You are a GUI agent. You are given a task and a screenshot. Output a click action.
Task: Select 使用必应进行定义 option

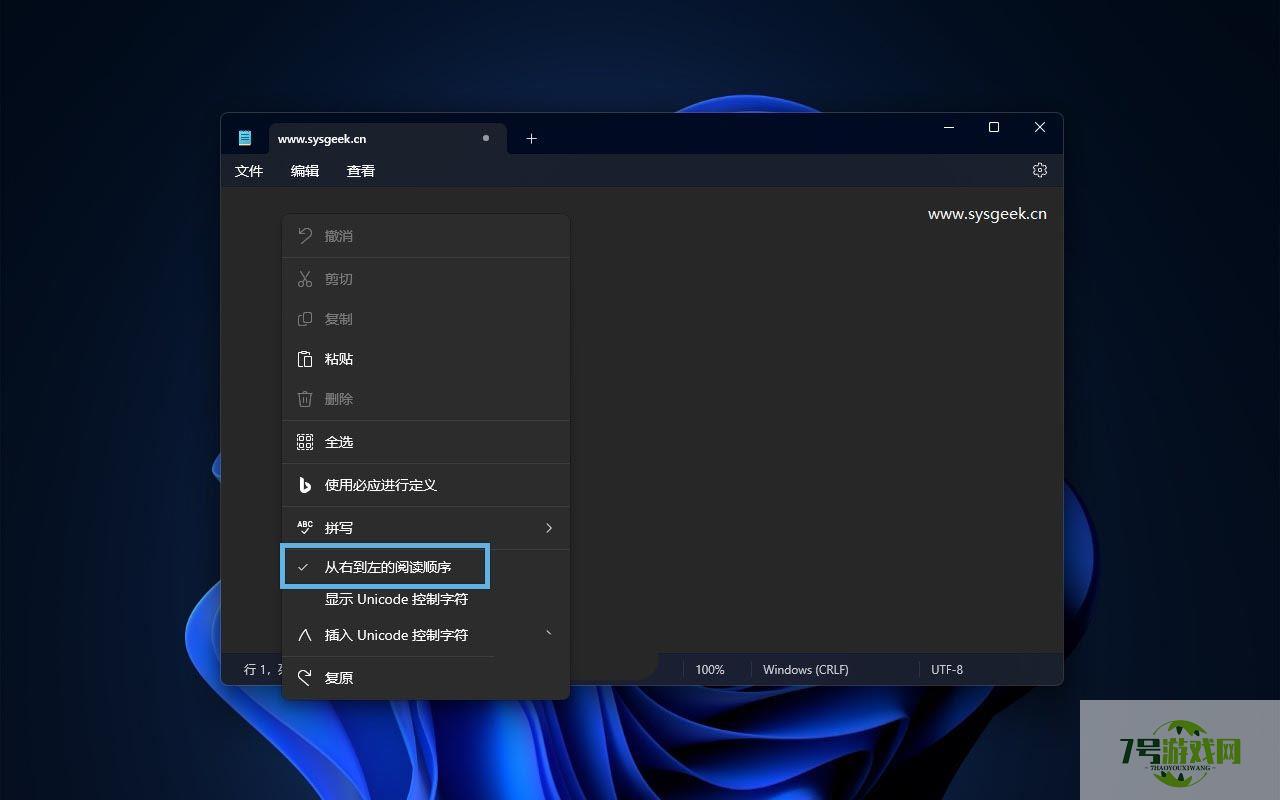tap(426, 485)
